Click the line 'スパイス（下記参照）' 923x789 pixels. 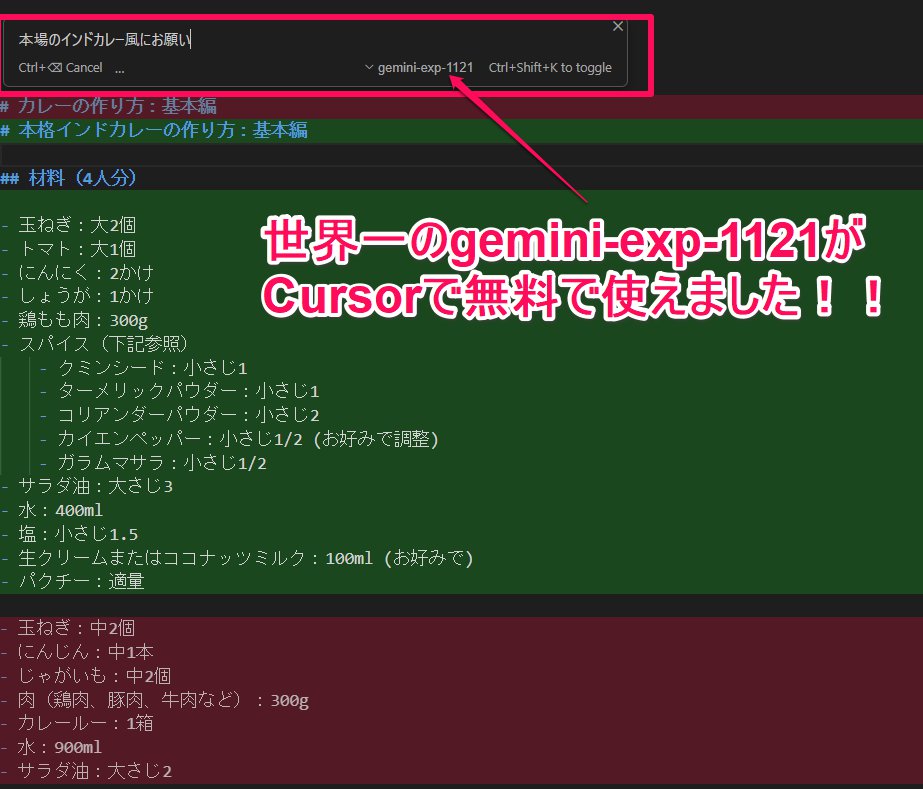(104, 343)
